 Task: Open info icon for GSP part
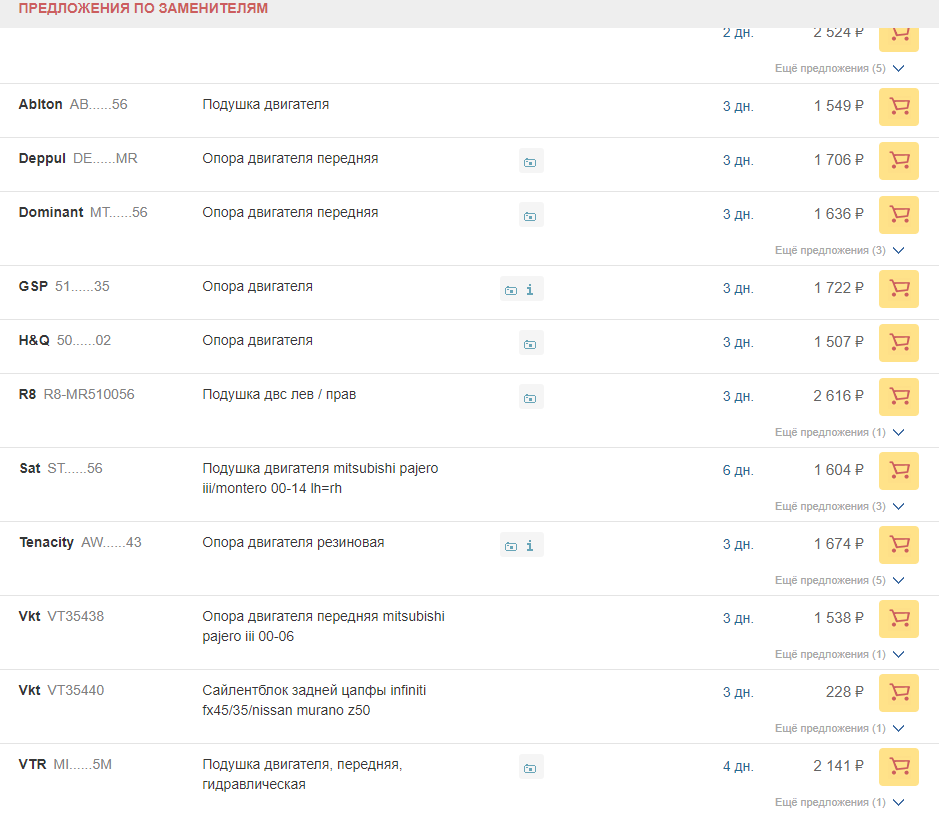(x=530, y=290)
